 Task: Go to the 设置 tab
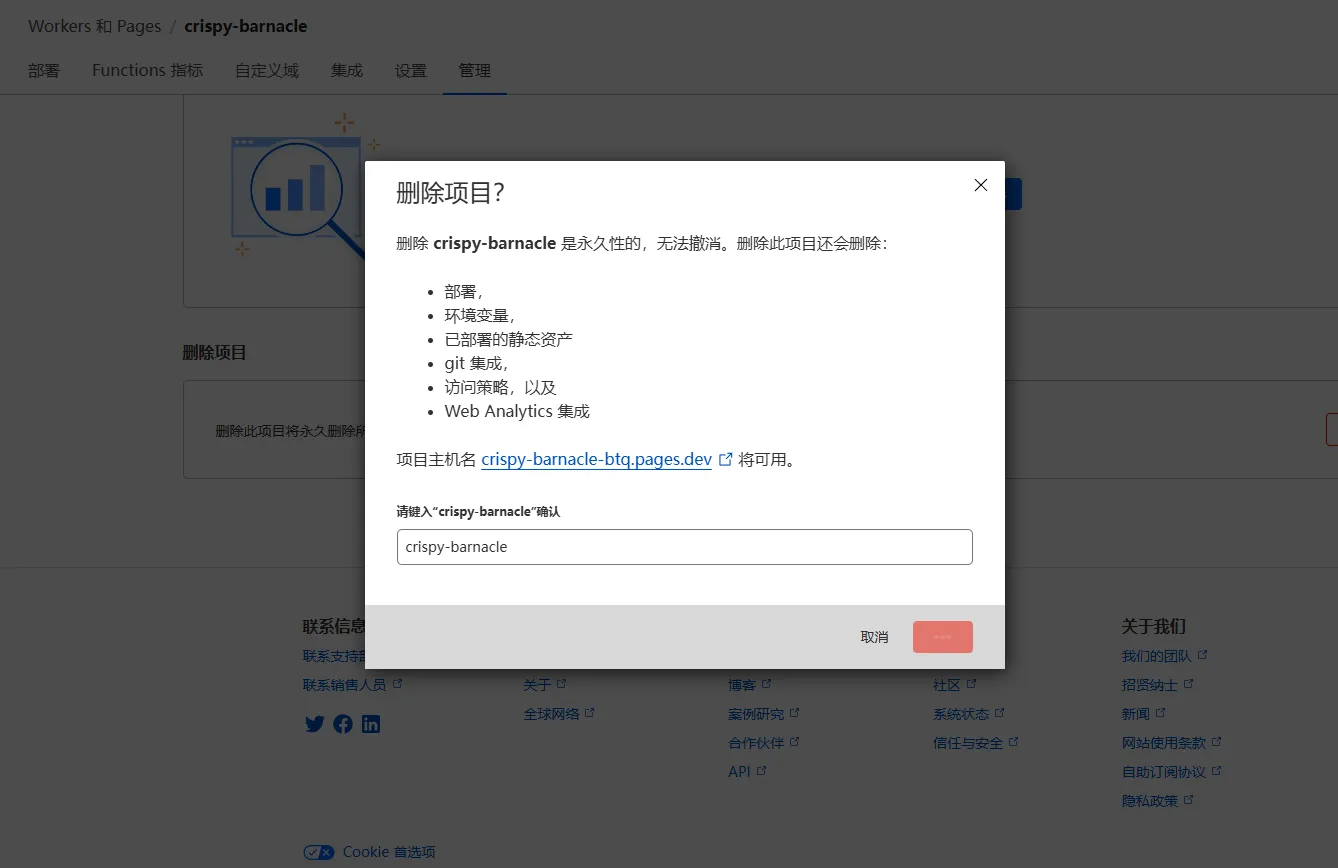click(410, 70)
